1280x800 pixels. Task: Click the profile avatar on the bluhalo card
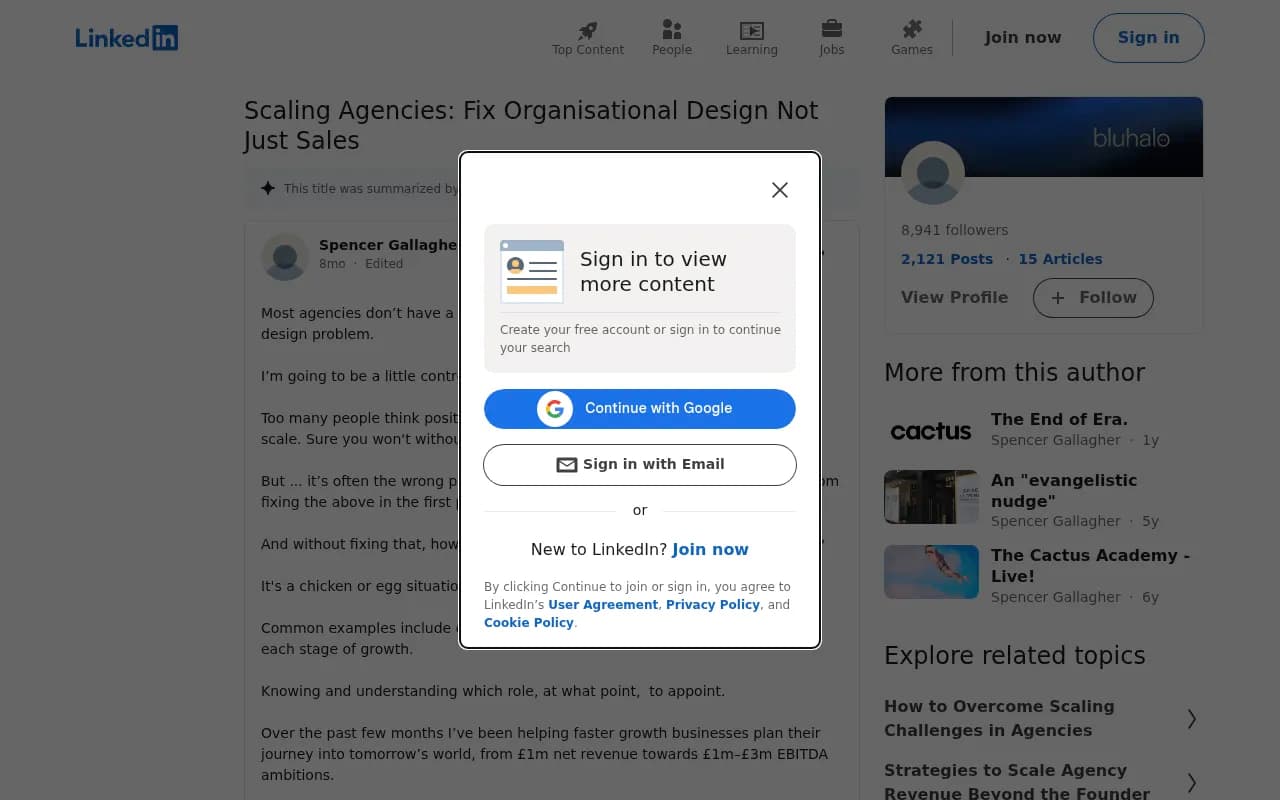click(x=933, y=173)
